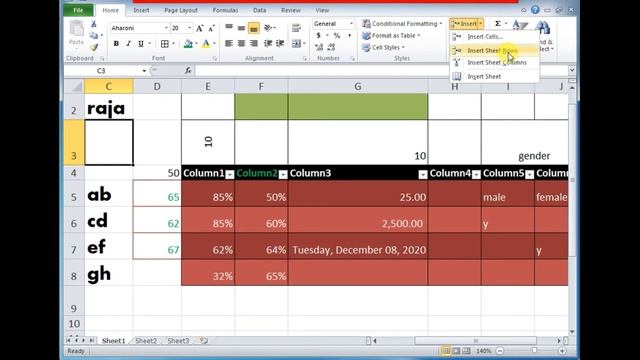Increase font size with Grow Font
640x360 pixels.
[x=199, y=28]
